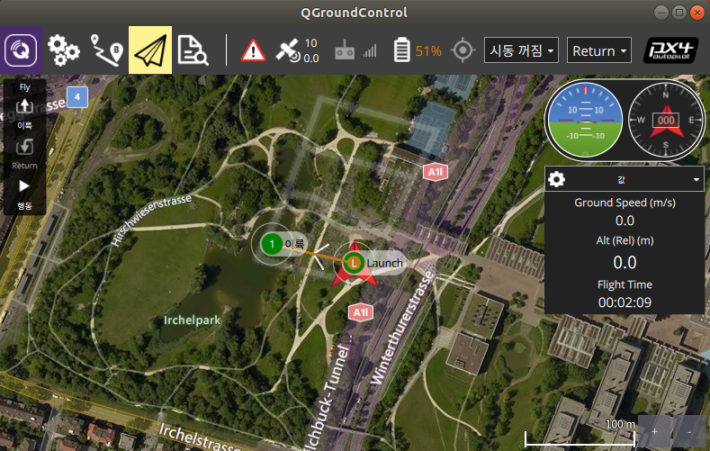This screenshot has height=451, width=710.
Task: Open instrument values settings gear
Action: (x=556, y=180)
